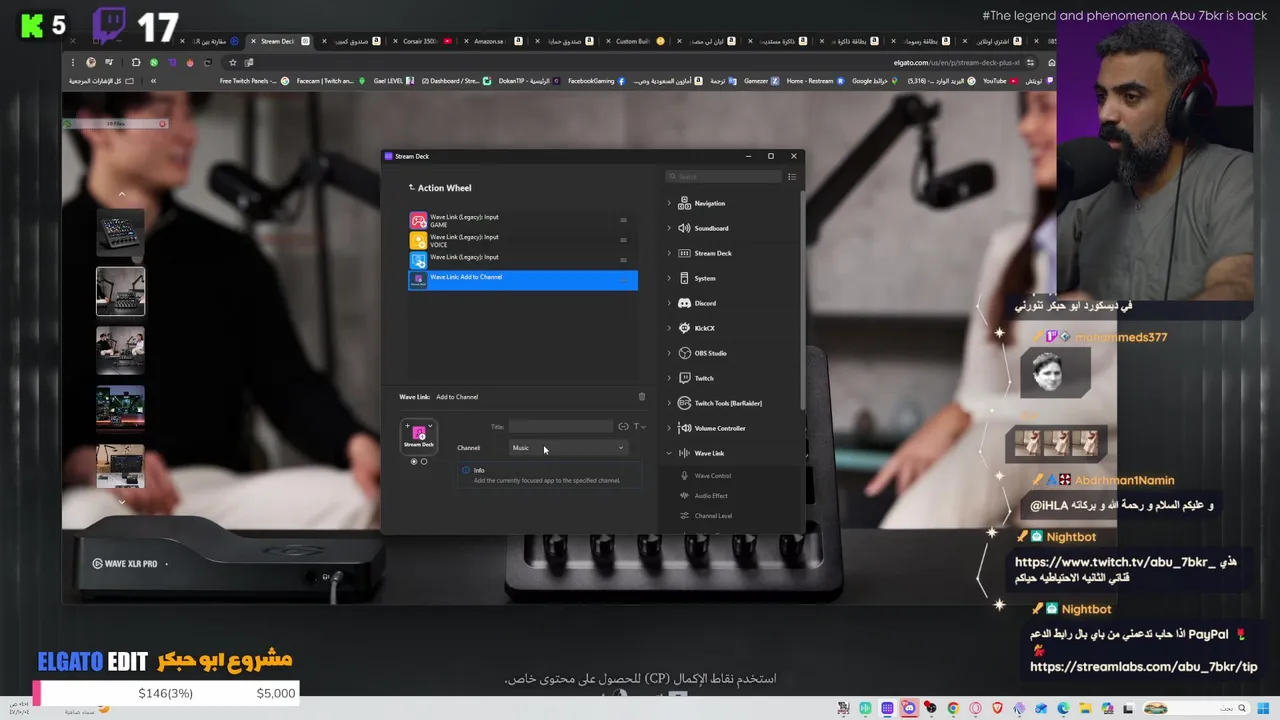Click the up arrow above product thumbnails
The width and height of the screenshot is (1280, 720).
click(x=121, y=194)
